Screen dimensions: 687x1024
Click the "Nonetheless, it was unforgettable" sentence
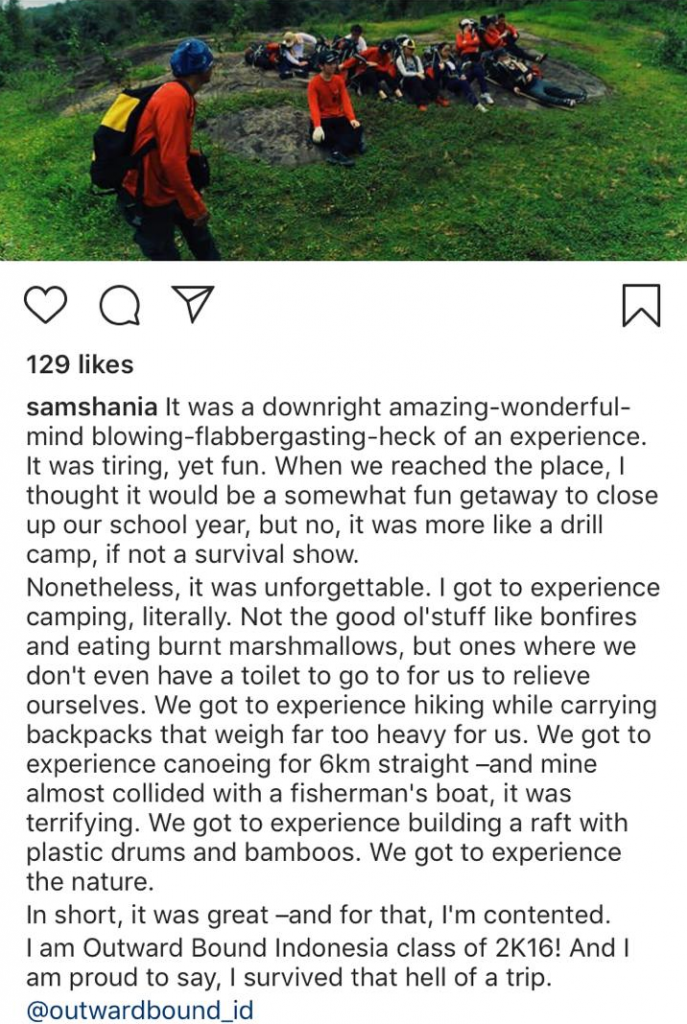(200, 588)
